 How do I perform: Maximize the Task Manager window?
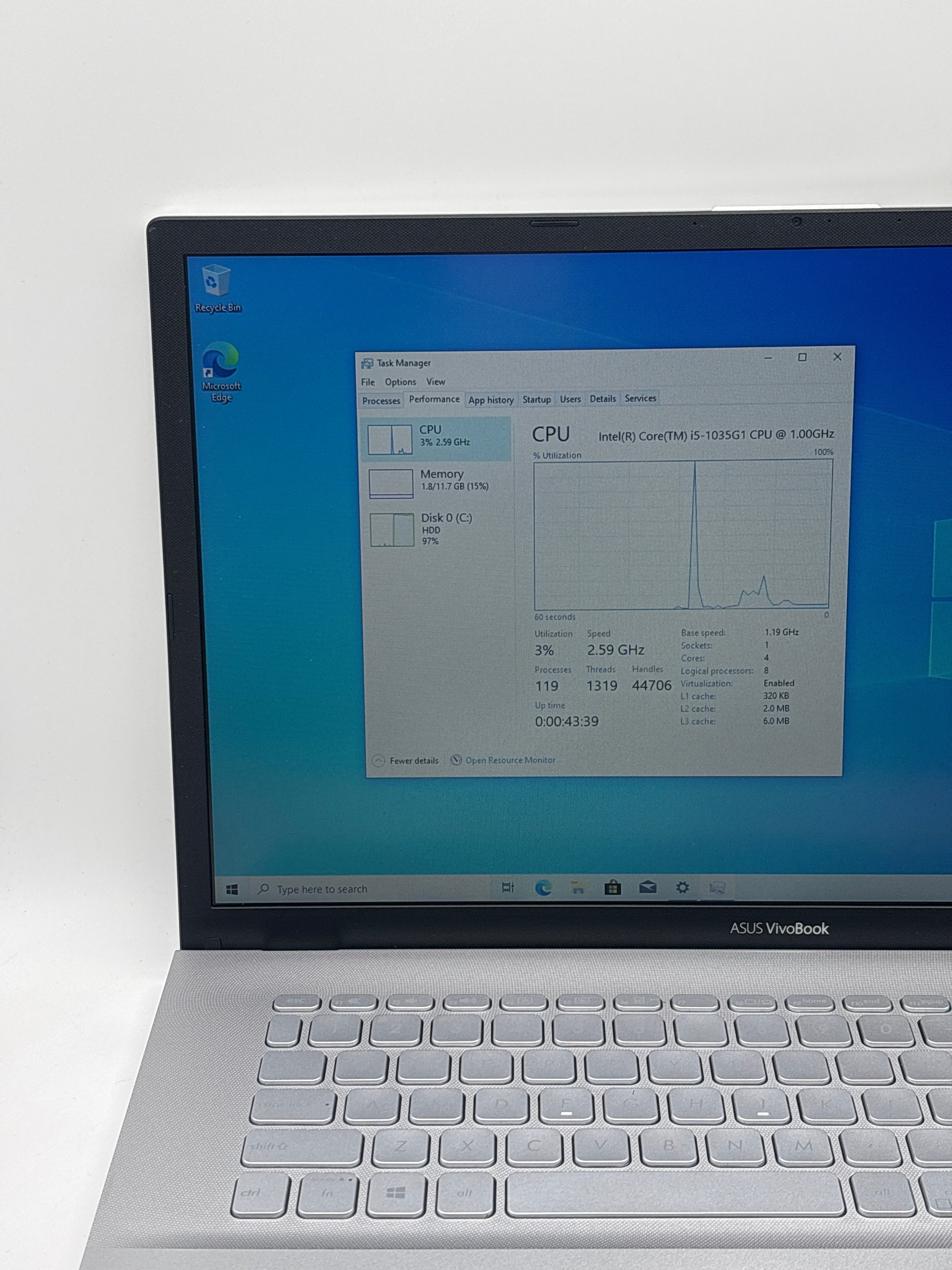coord(802,357)
